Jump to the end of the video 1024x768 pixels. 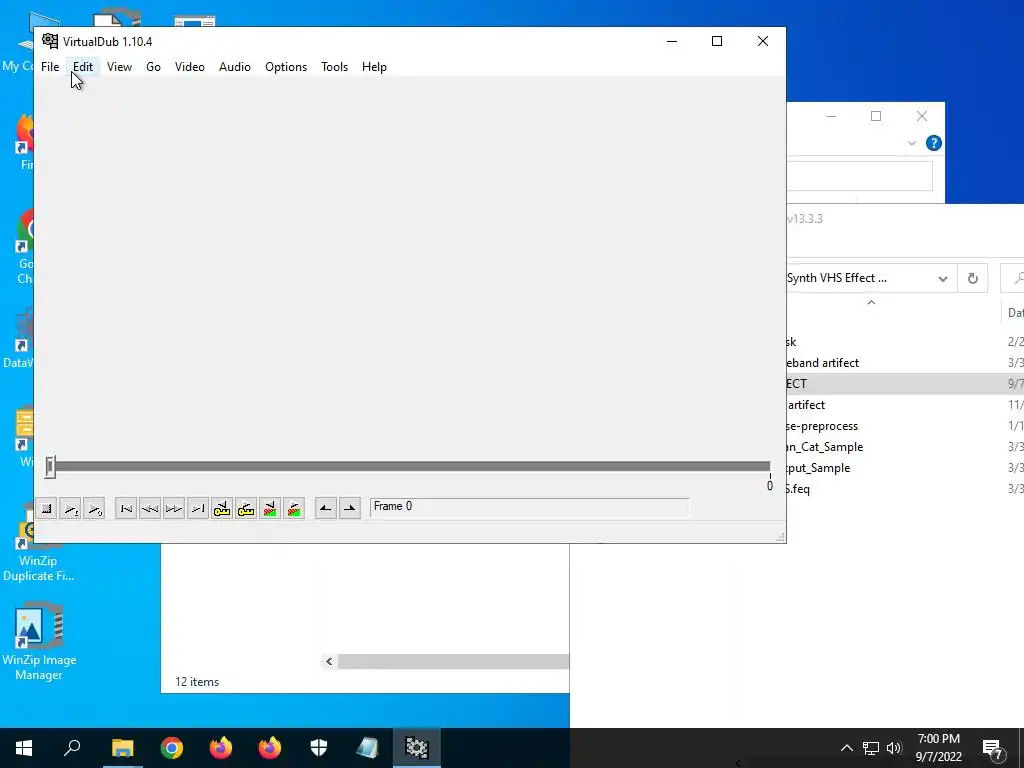tap(198, 509)
